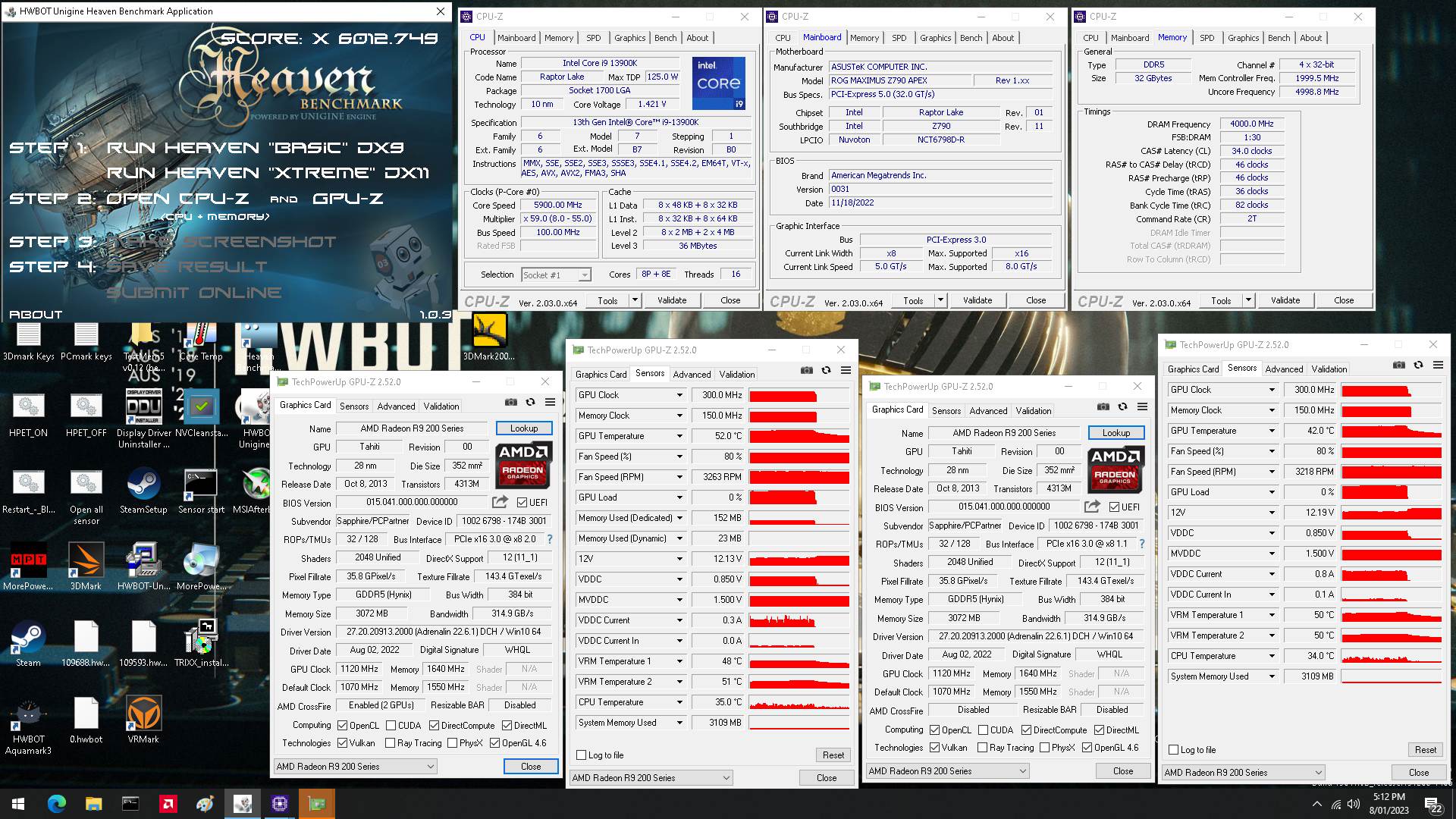Enable Log to file in the rightmost GPU-Z Sensors window
The image size is (1456, 819).
[x=1174, y=750]
